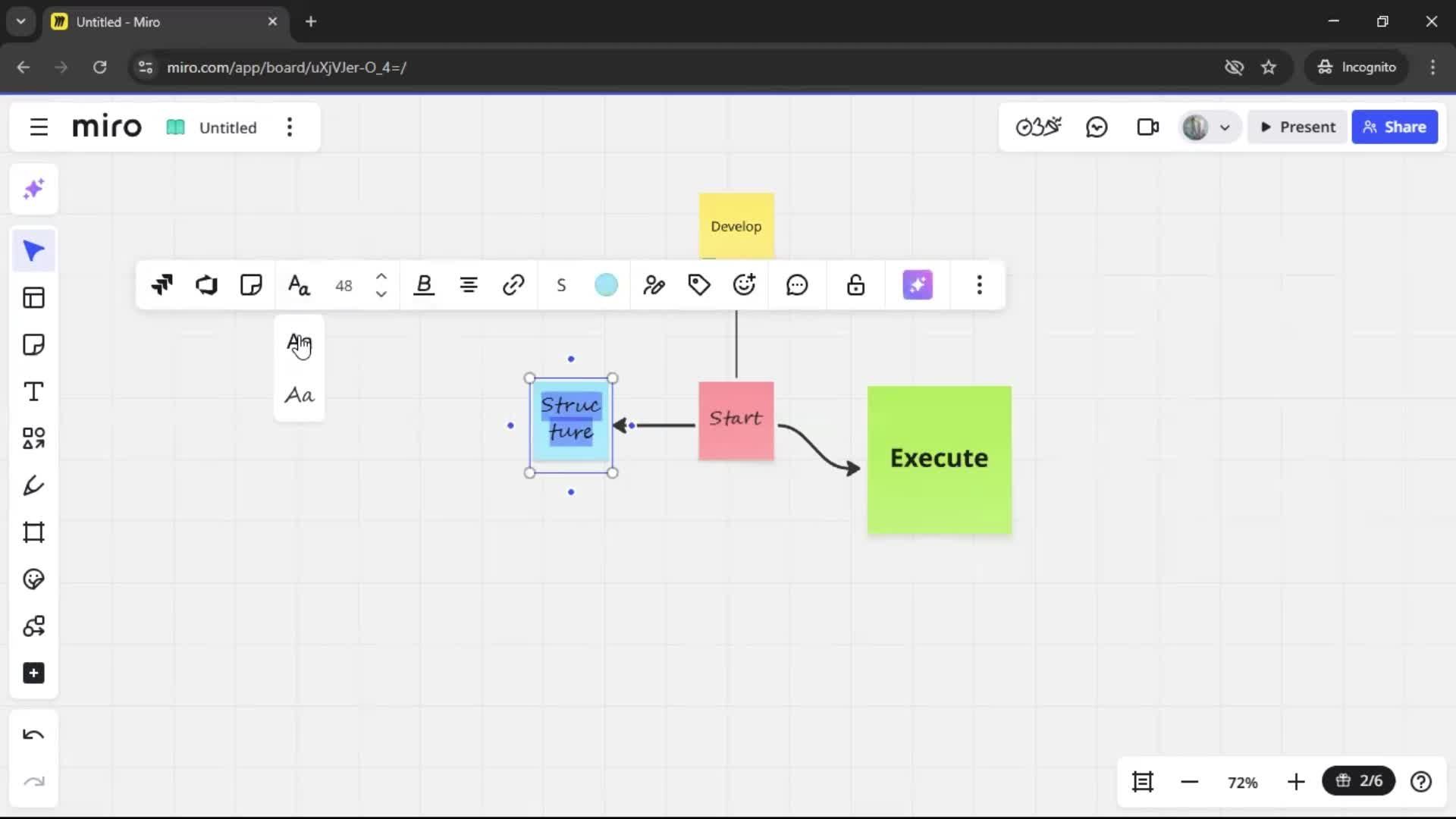The width and height of the screenshot is (1456, 819).
Task: Zoom out with minus button
Action: click(x=1189, y=781)
